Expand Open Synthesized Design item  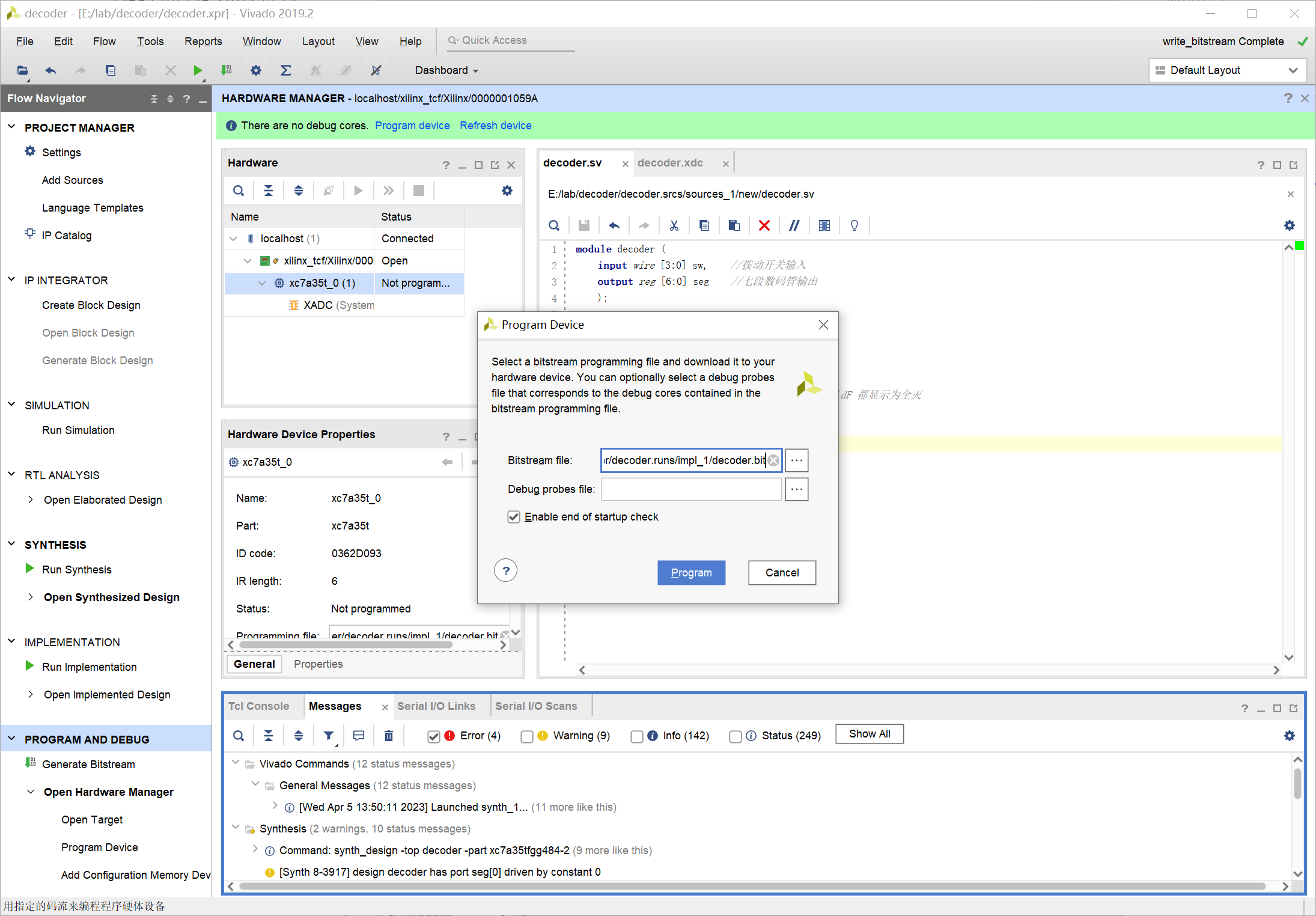coord(31,597)
